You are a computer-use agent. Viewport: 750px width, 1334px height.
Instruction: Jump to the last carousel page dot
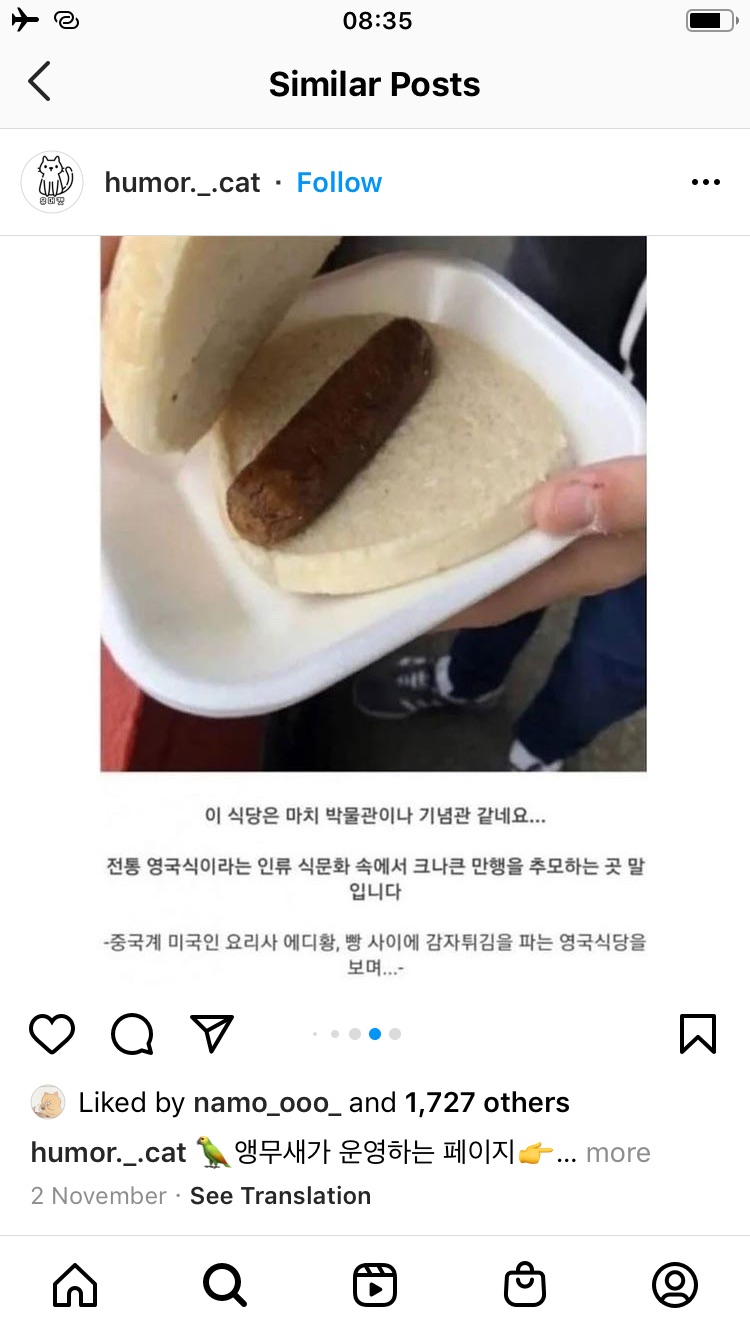(x=395, y=1034)
